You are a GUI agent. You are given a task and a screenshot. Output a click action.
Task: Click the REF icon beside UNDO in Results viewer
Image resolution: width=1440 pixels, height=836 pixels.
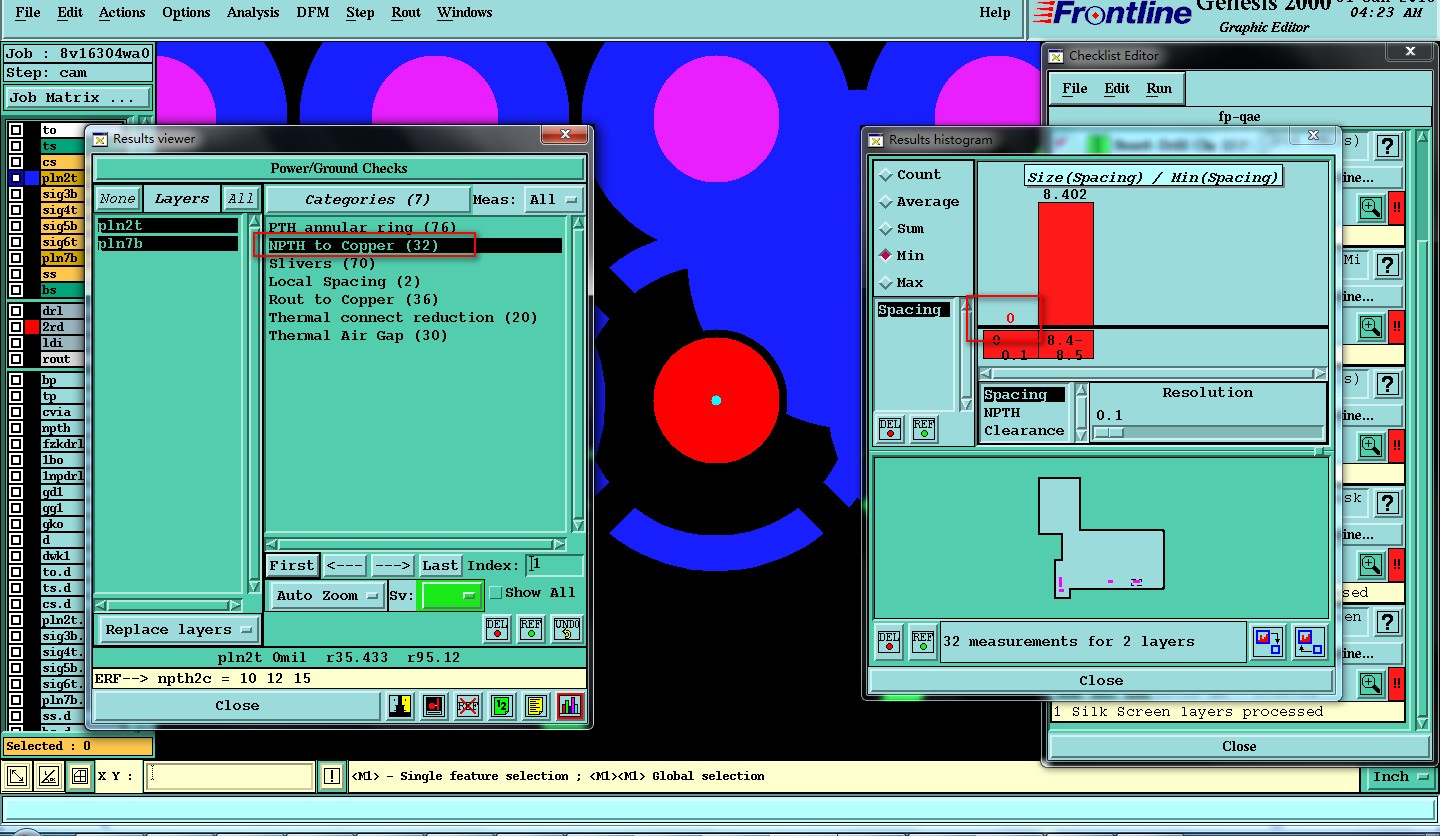(531, 629)
